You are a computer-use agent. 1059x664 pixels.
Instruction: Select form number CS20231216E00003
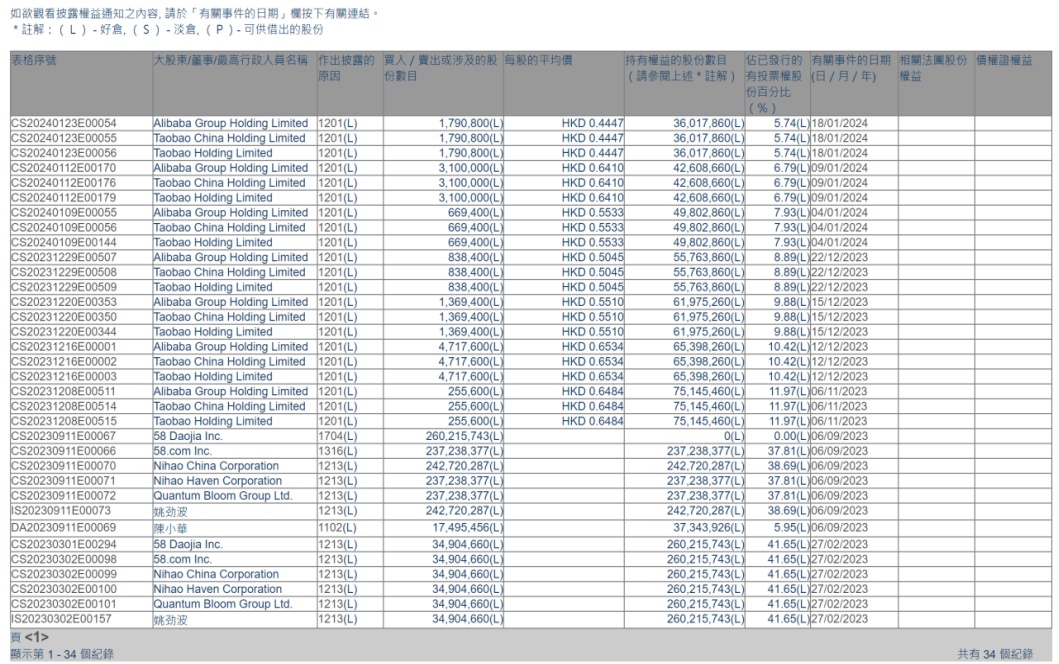tap(64, 376)
